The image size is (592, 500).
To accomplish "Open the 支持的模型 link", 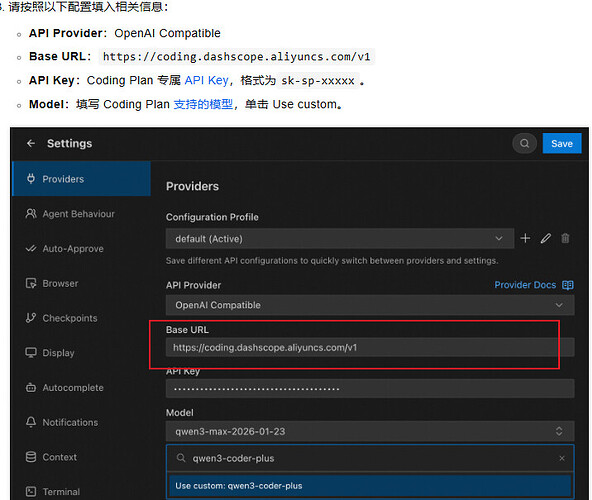I will tap(203, 104).
